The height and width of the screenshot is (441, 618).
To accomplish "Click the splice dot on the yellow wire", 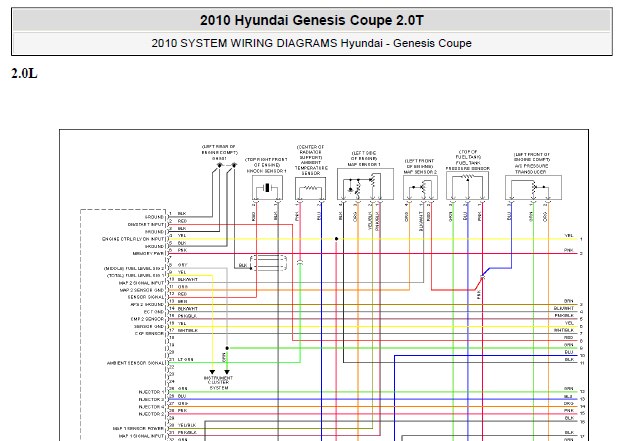I will [x=336, y=239].
